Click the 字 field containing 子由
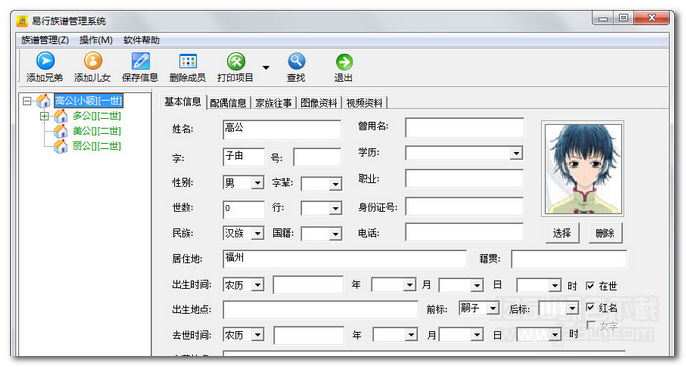The width and height of the screenshot is (686, 367). (x=244, y=157)
